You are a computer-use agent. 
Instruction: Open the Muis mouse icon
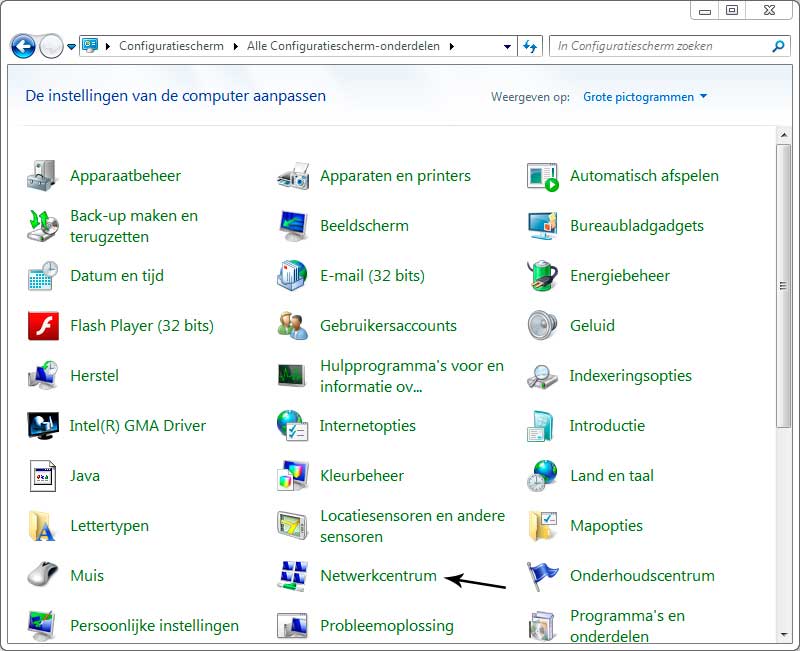point(42,574)
